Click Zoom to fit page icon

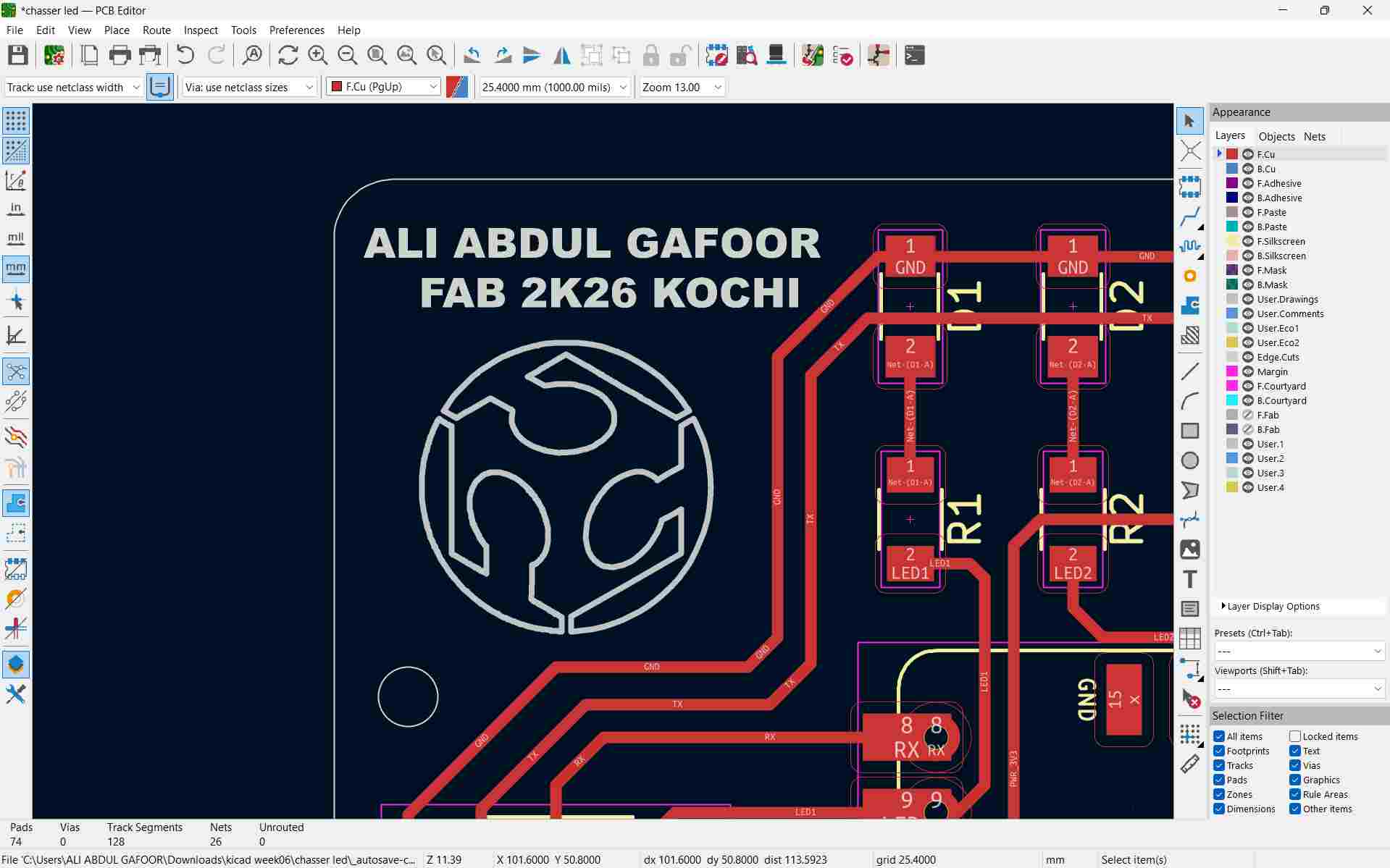(377, 55)
